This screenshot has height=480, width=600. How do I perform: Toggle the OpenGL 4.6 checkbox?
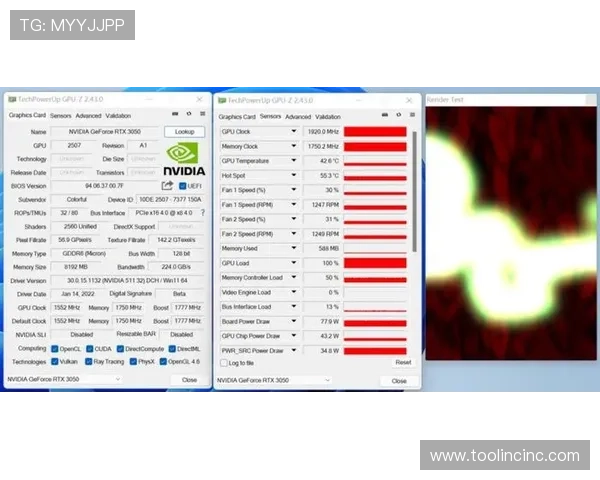163,361
